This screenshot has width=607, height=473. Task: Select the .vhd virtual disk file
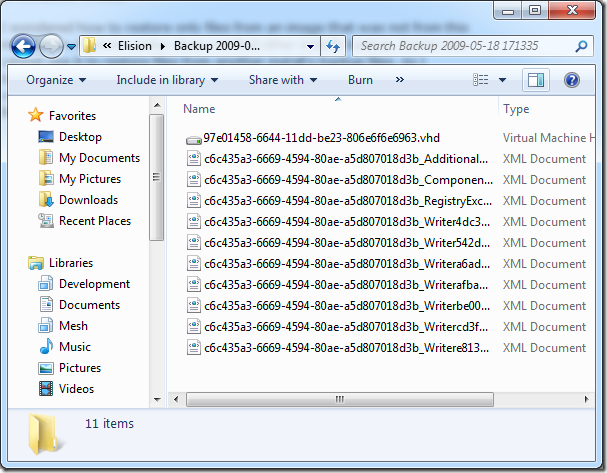point(321,138)
